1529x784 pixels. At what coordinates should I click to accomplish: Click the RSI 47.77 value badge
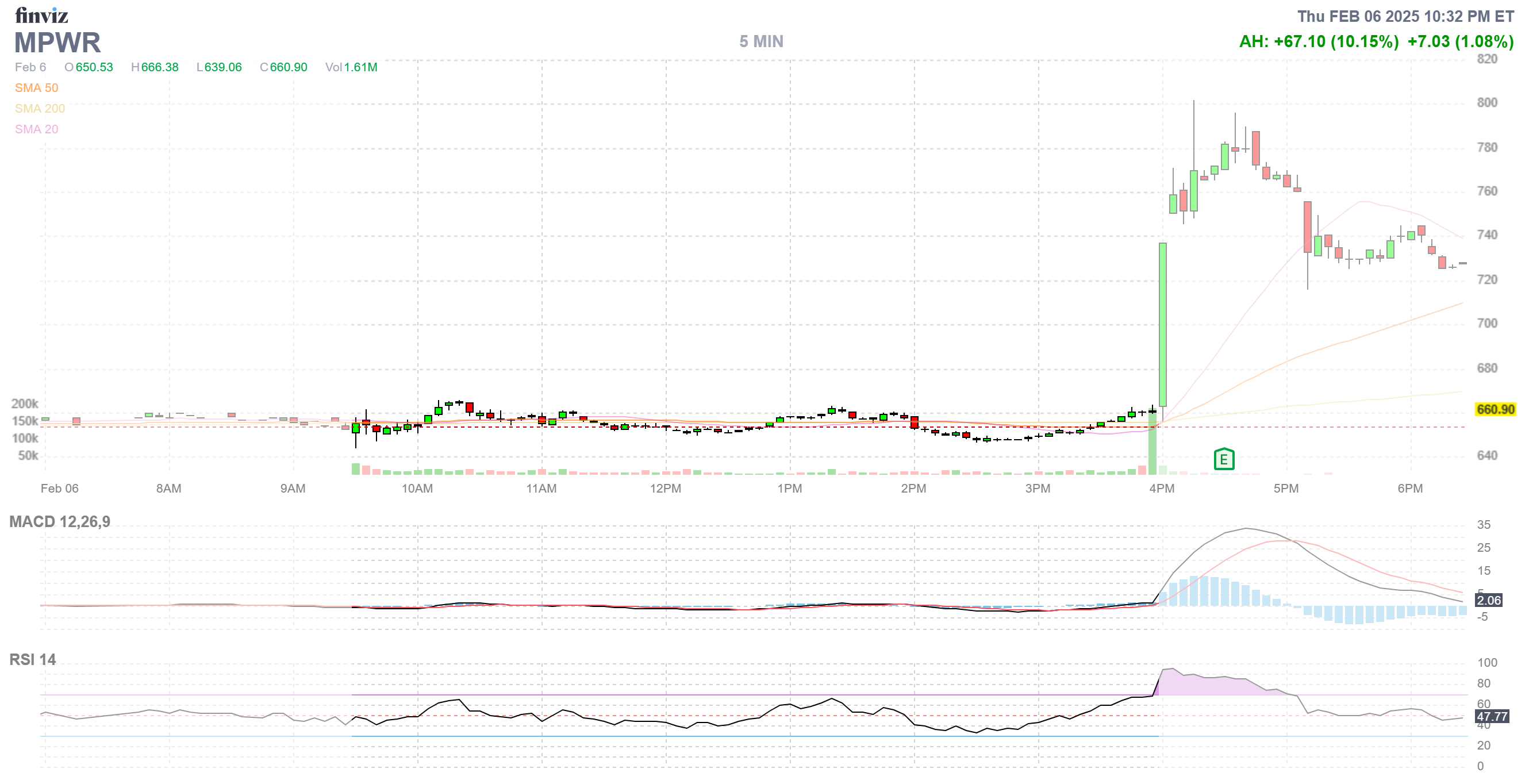pyautogui.click(x=1491, y=716)
